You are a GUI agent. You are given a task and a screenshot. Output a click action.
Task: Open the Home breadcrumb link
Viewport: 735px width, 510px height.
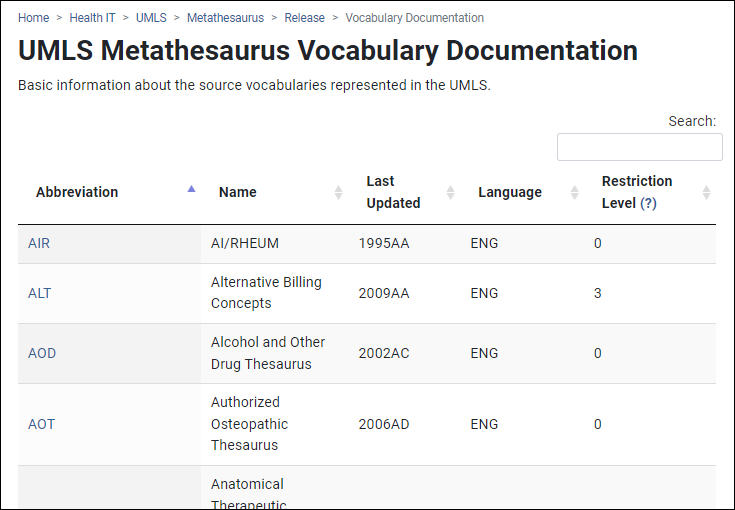tap(33, 18)
